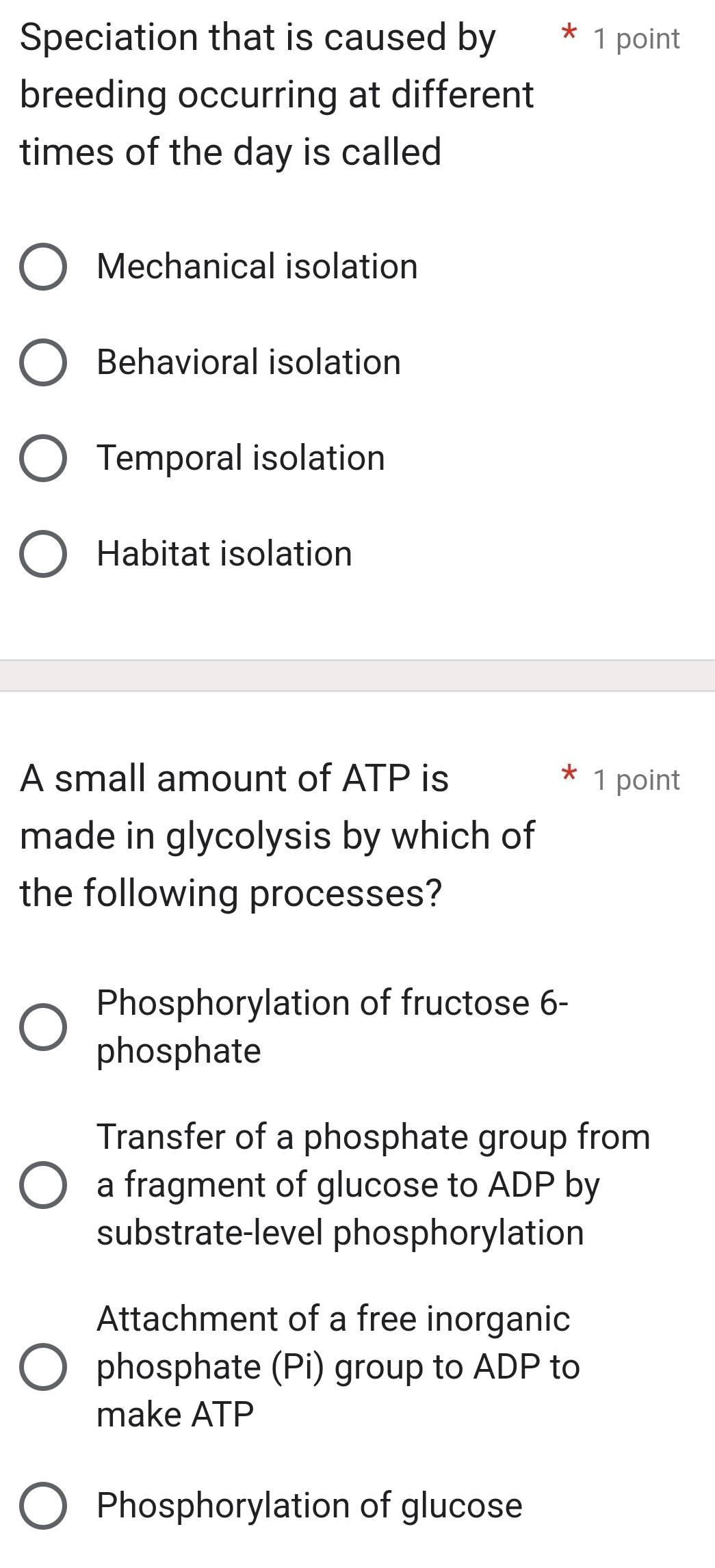The height and width of the screenshot is (1568, 715).
Task: Select the Mechanical isolation radio button
Action: pos(43,267)
